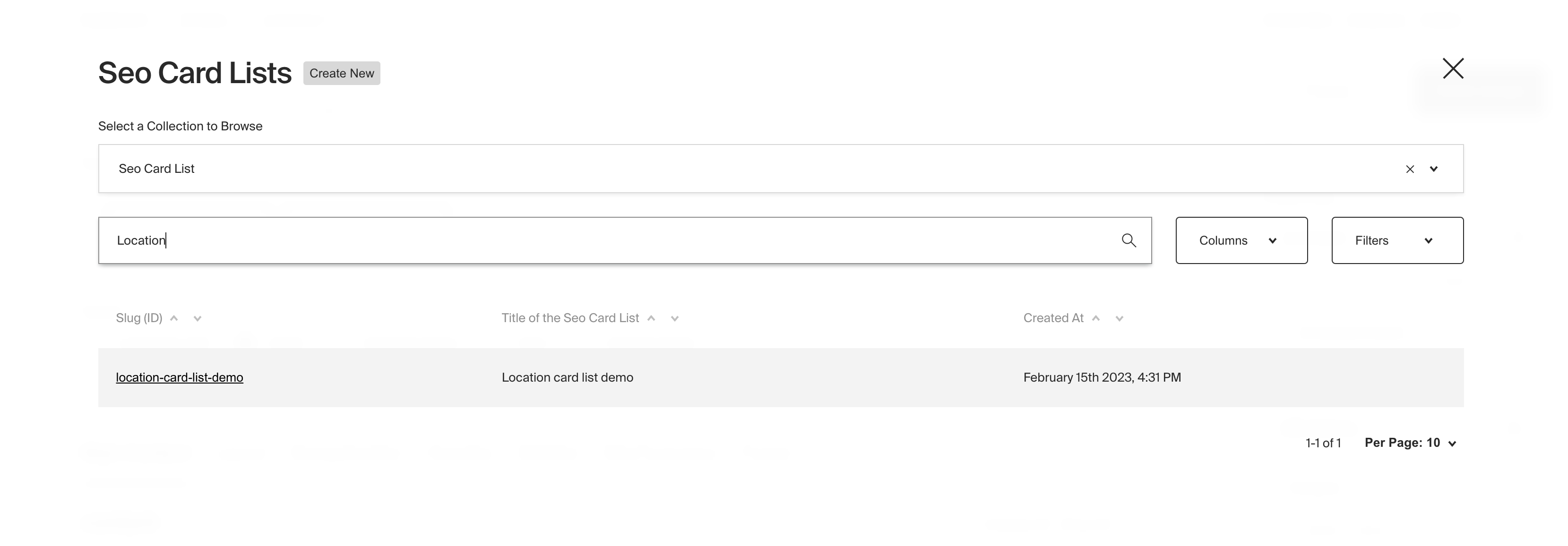
Task: Open the location-card-list-demo entry
Action: click(x=179, y=377)
